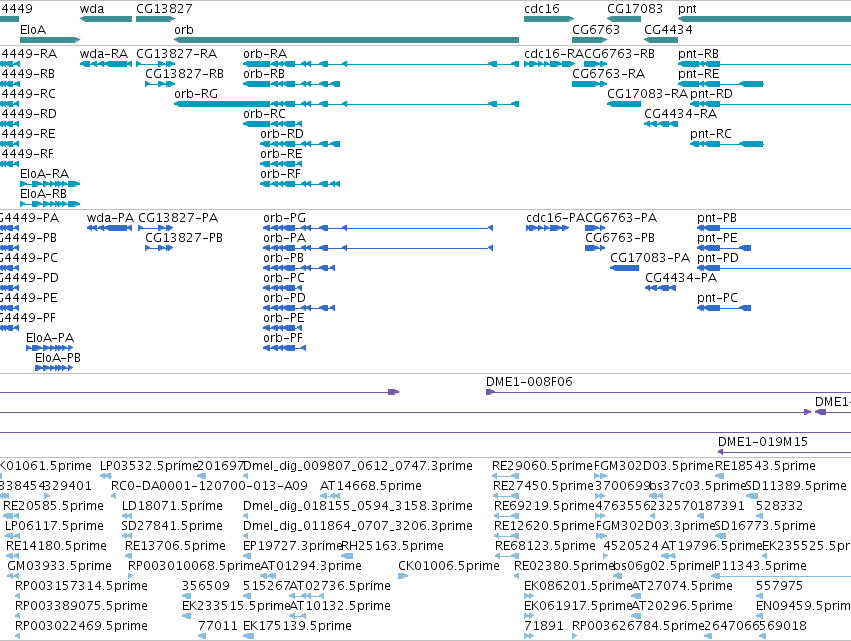Select the orb-PG protein label
The height and width of the screenshot is (641, 851).
coord(284,218)
